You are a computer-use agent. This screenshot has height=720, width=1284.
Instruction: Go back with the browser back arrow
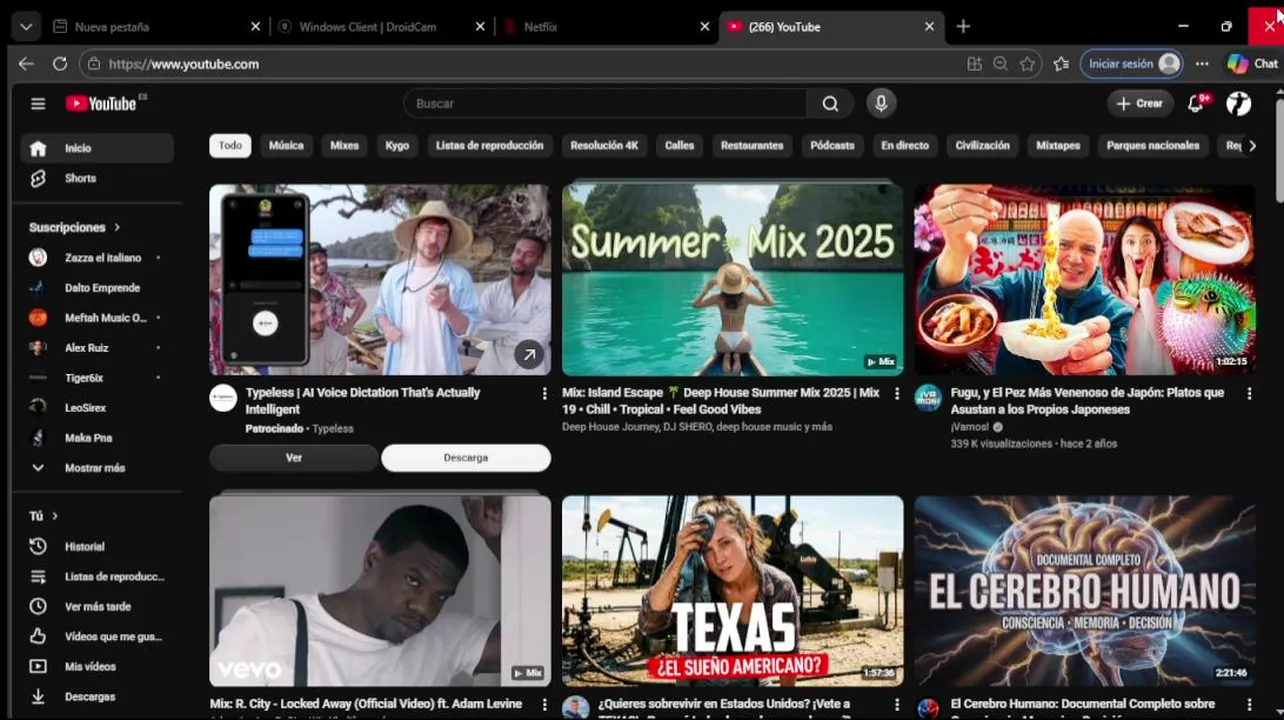(x=26, y=63)
